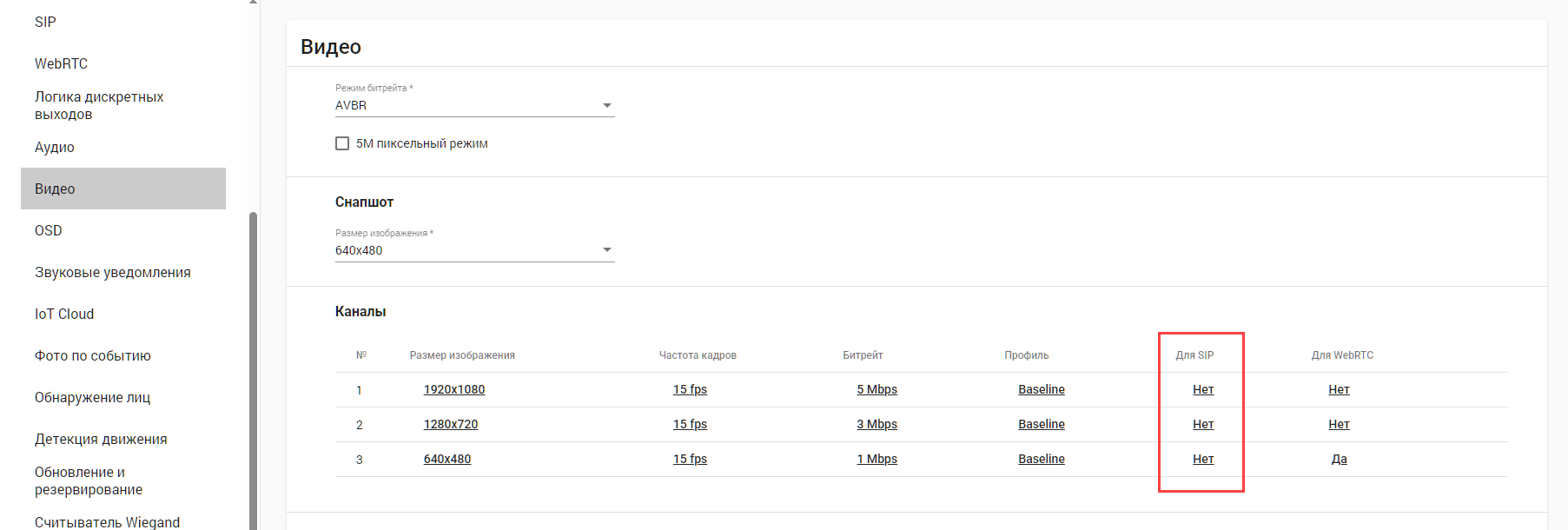Click channel 2 bitrate 3 Mbps

point(877,424)
